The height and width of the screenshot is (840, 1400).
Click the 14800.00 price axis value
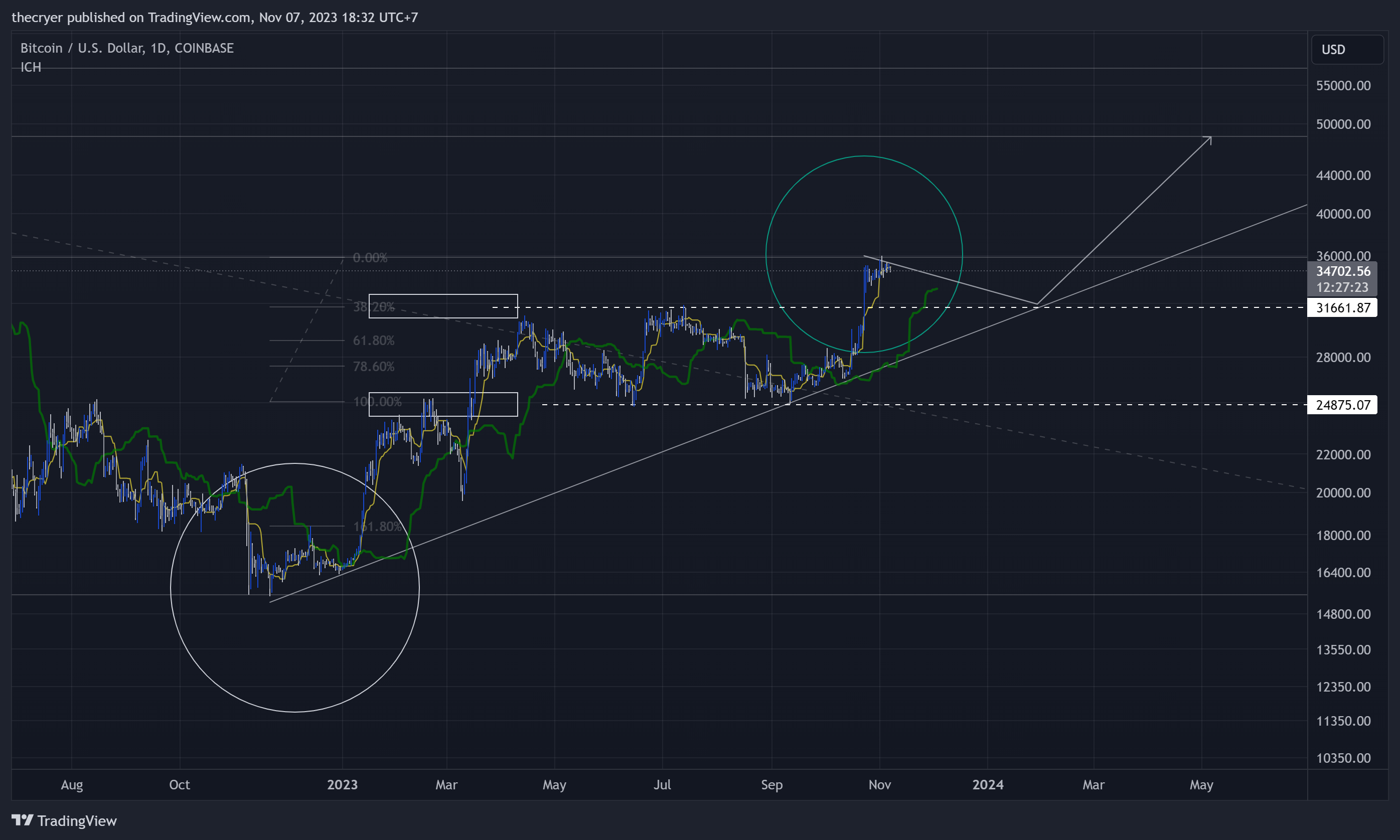pyautogui.click(x=1343, y=615)
